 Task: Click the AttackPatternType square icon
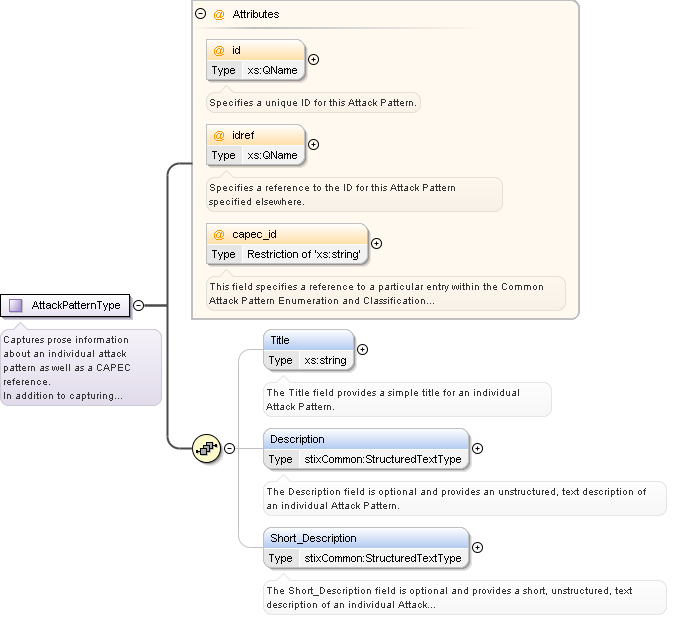coord(16,305)
